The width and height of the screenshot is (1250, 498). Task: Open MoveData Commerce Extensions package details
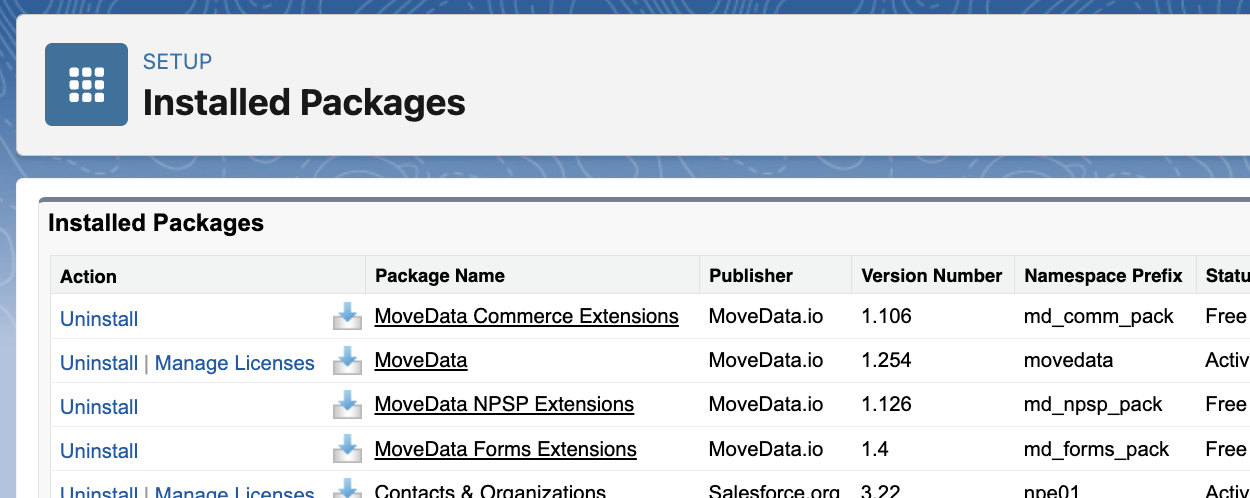coord(526,317)
